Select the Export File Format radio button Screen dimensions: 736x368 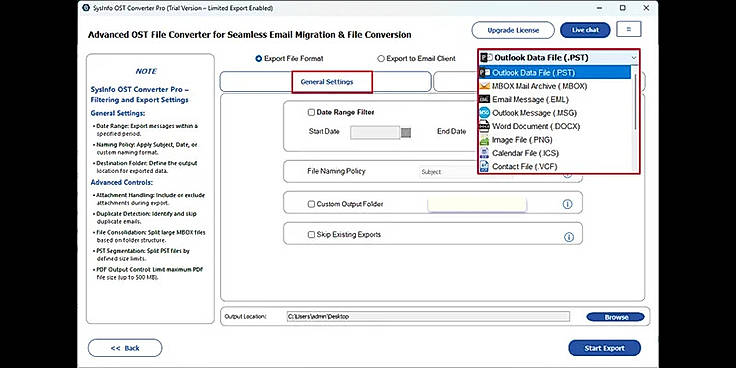259,59
